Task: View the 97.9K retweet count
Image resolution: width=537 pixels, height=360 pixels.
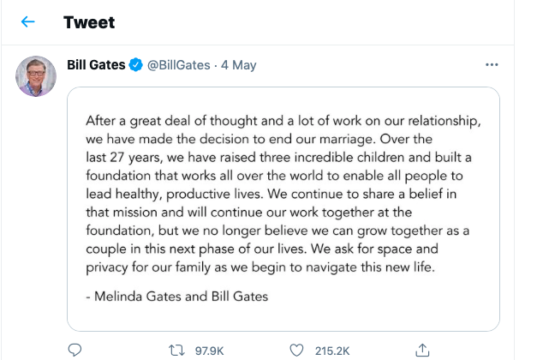Action: click(x=209, y=351)
